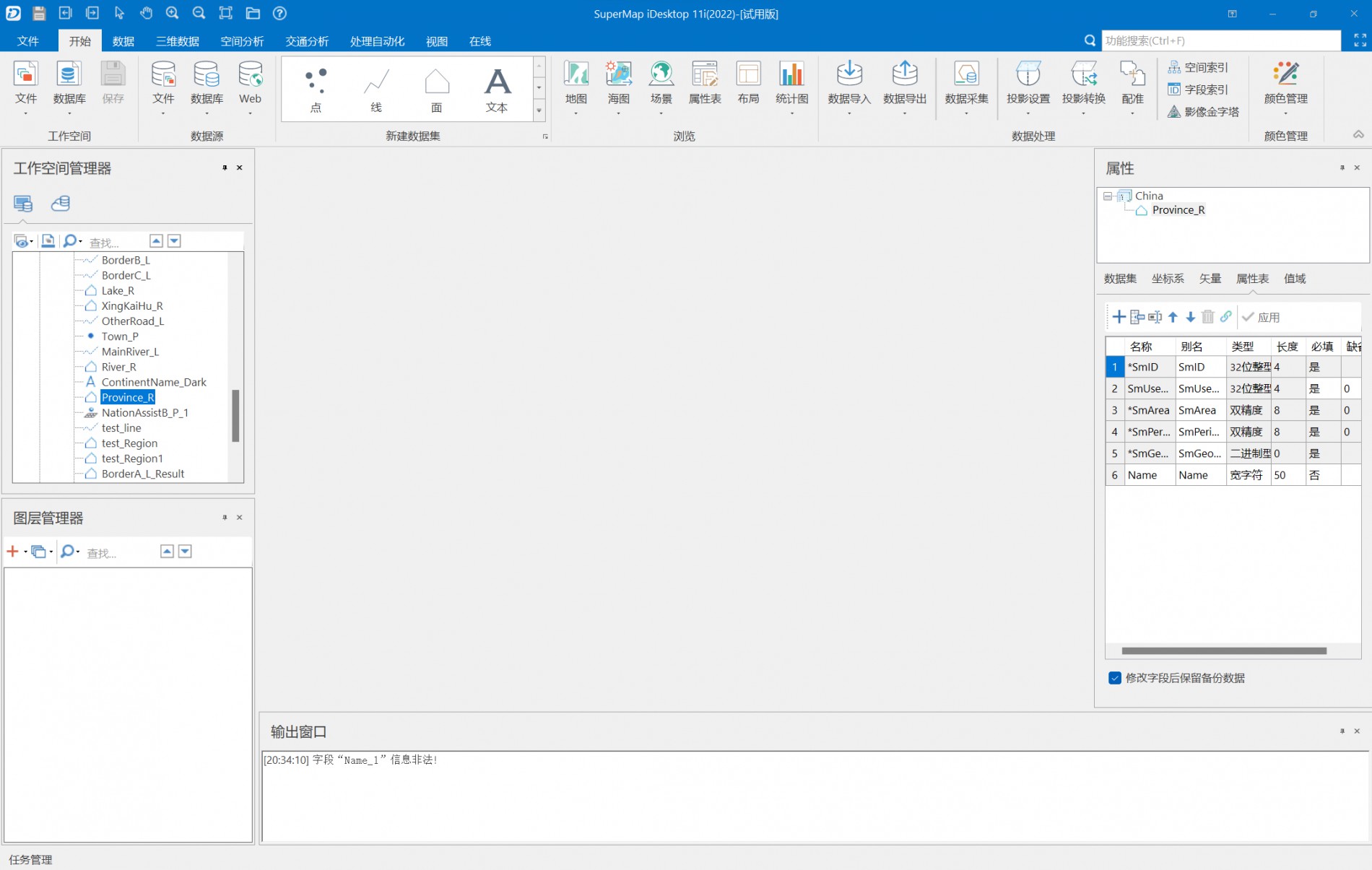Select the ContinentName_Dark dataset
The height and width of the screenshot is (870, 1372).
tap(154, 383)
